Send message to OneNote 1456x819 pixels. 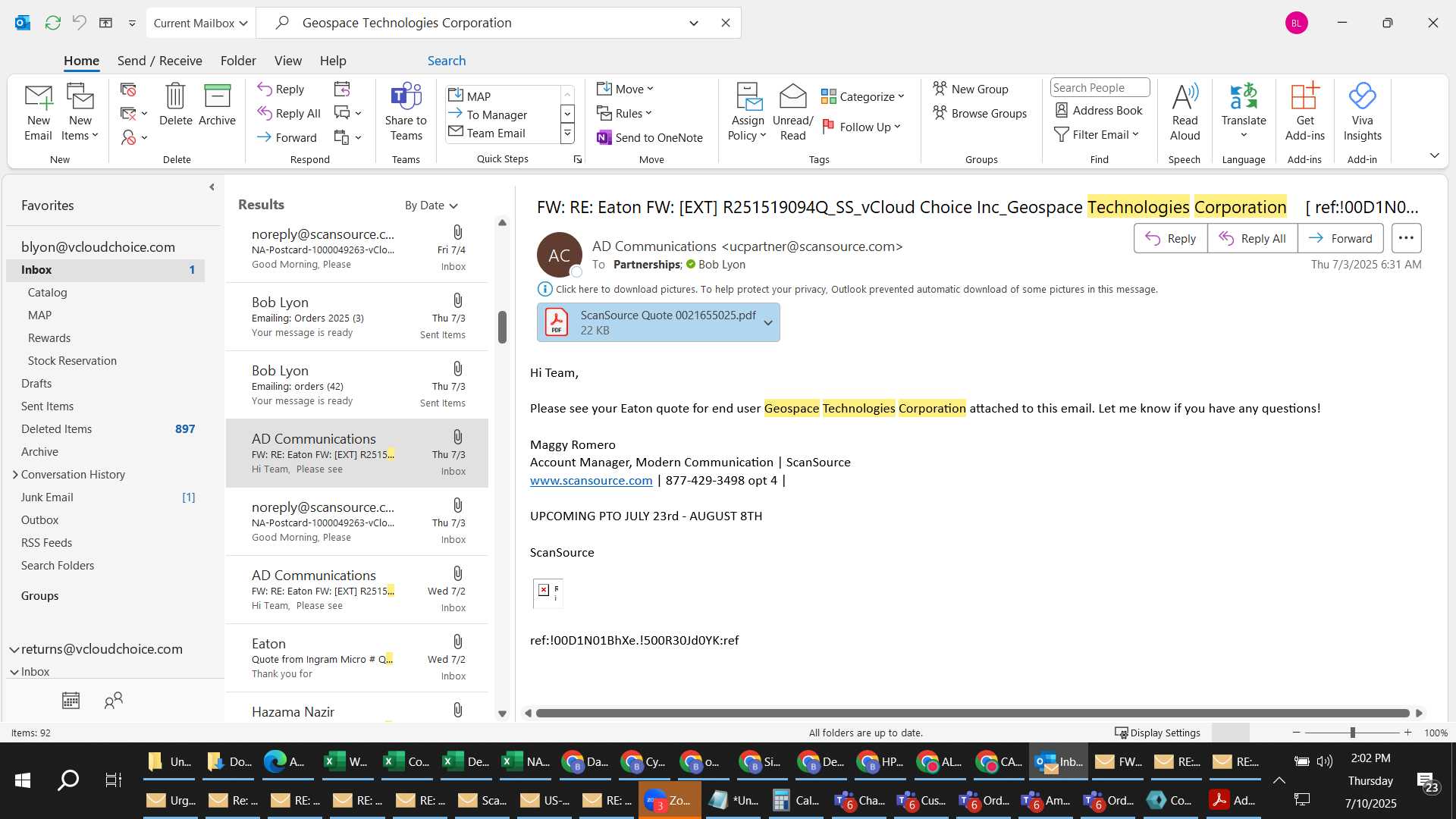(650, 137)
